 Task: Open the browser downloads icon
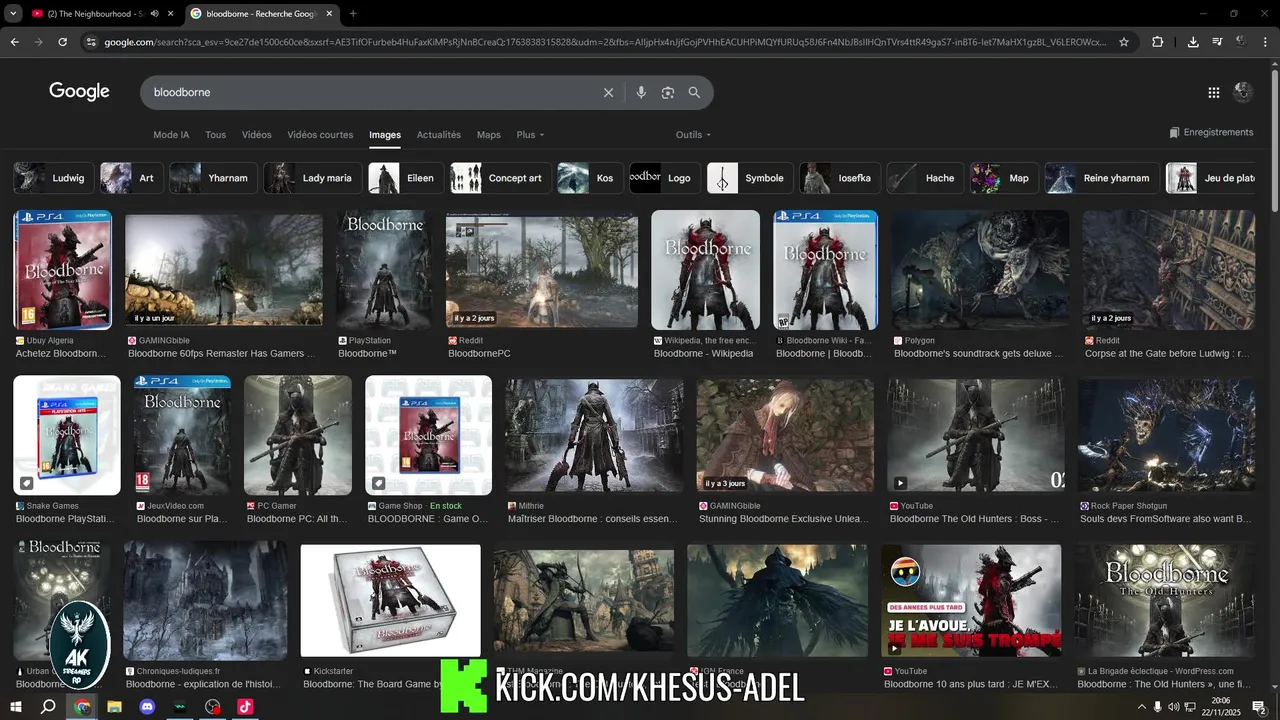pyautogui.click(x=1193, y=42)
